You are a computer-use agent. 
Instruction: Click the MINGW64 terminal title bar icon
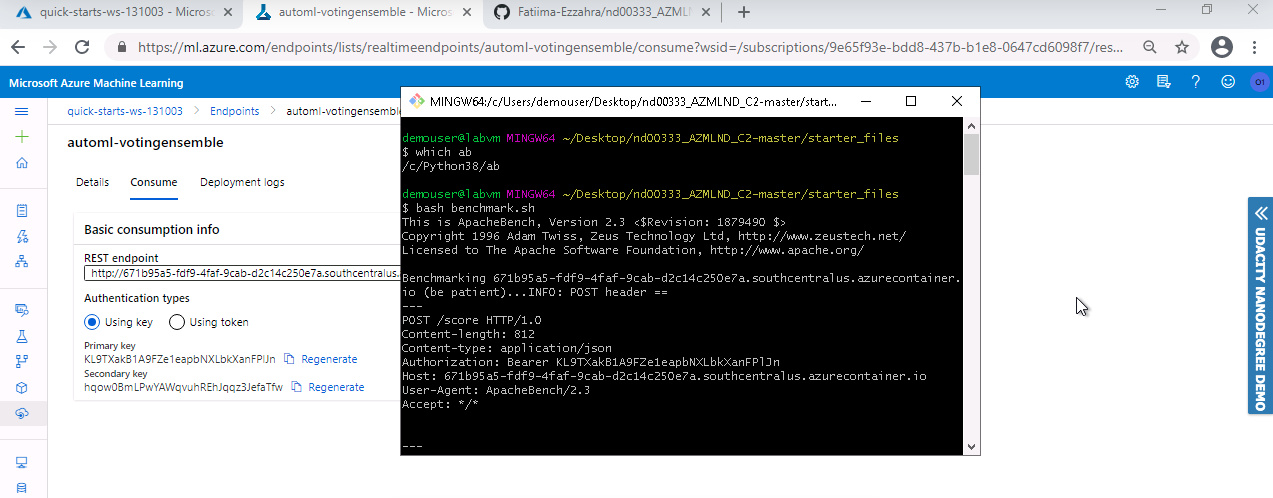416,102
